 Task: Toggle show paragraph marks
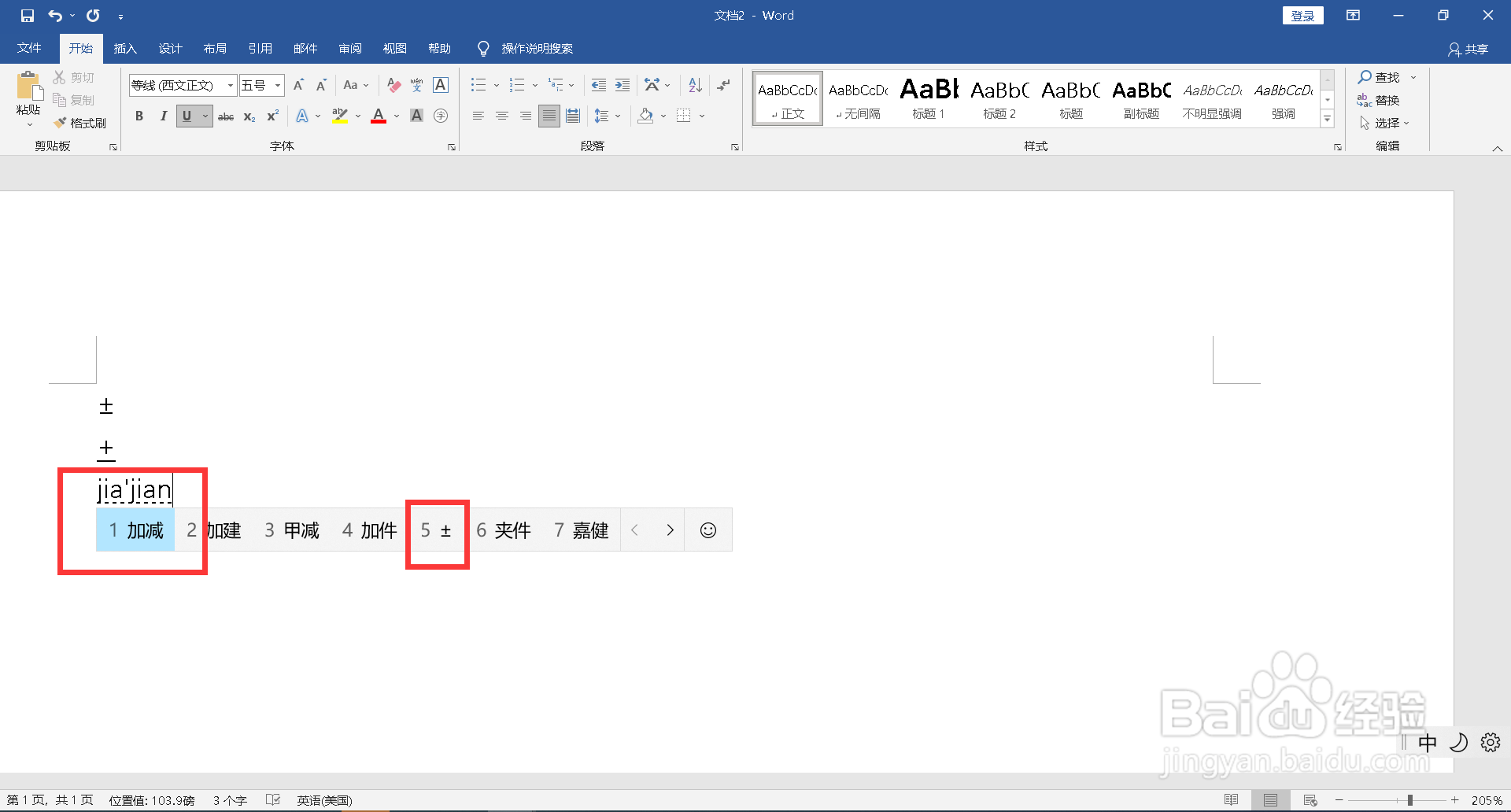(x=724, y=85)
